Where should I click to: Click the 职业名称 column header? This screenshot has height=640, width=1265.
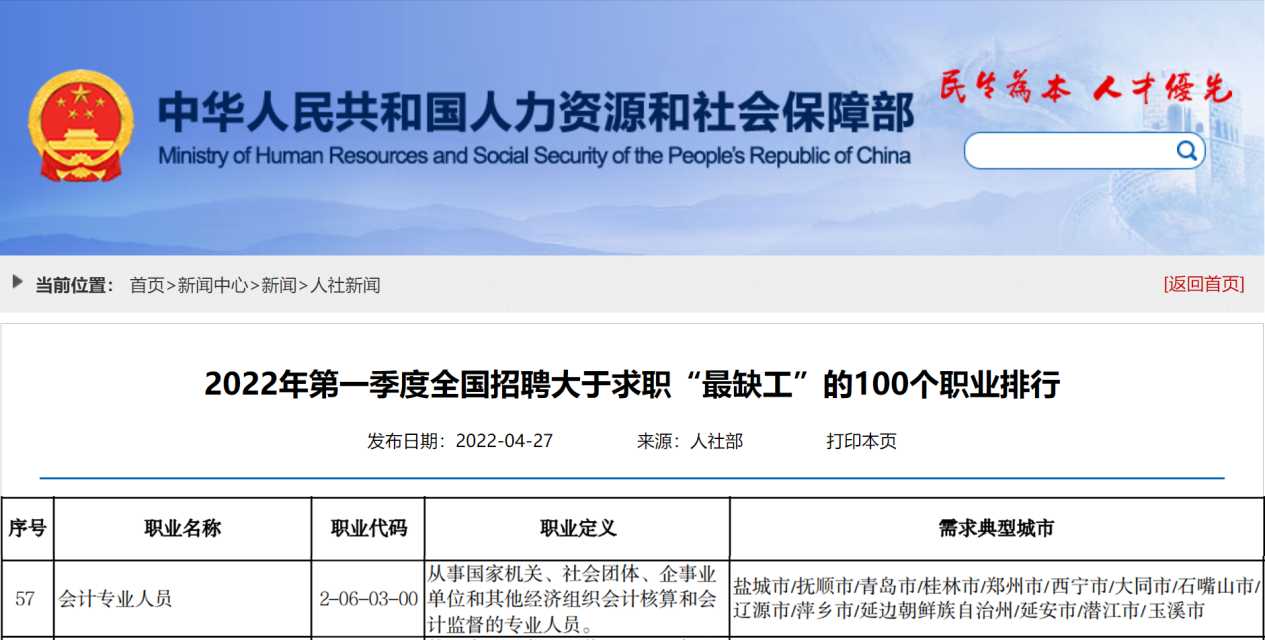coord(182,529)
